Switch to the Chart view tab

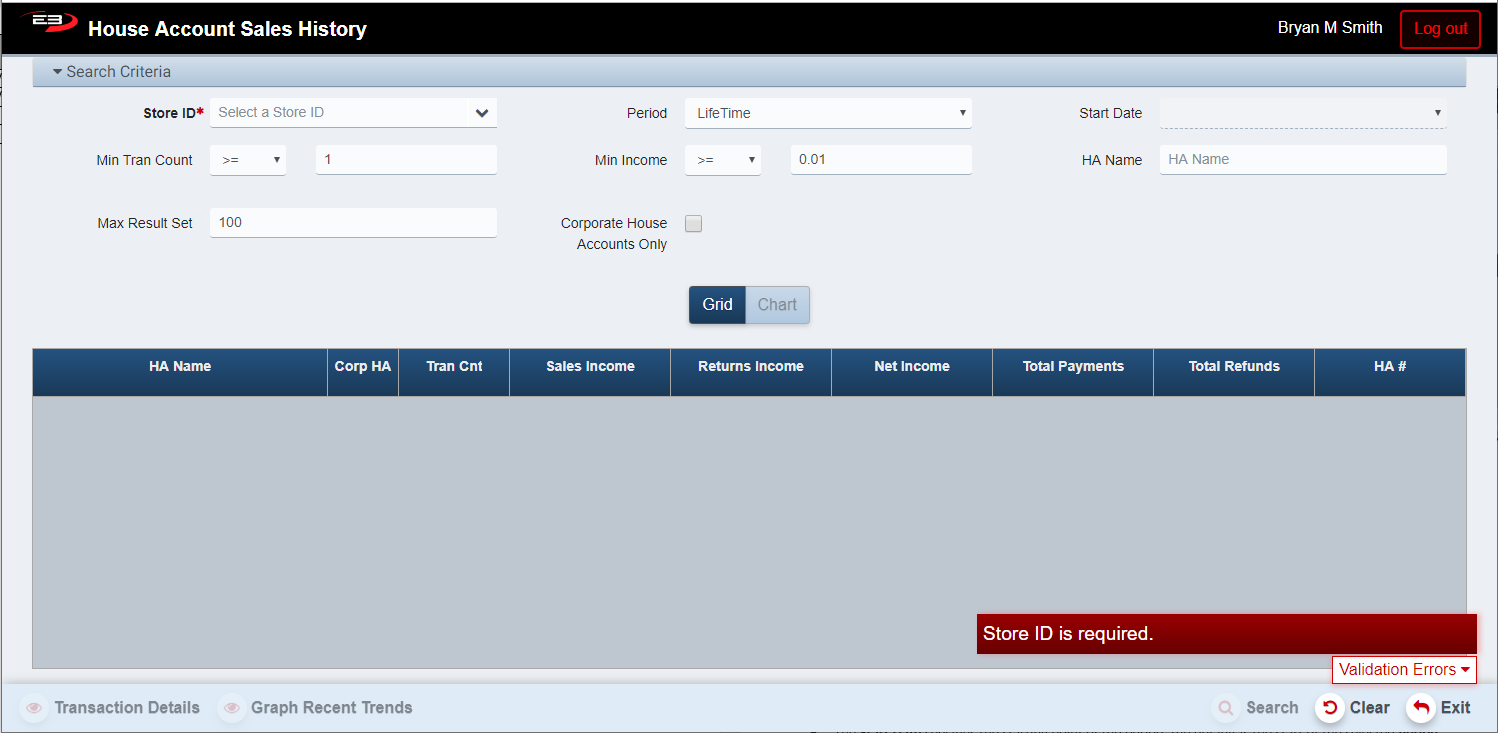pyautogui.click(x=777, y=305)
